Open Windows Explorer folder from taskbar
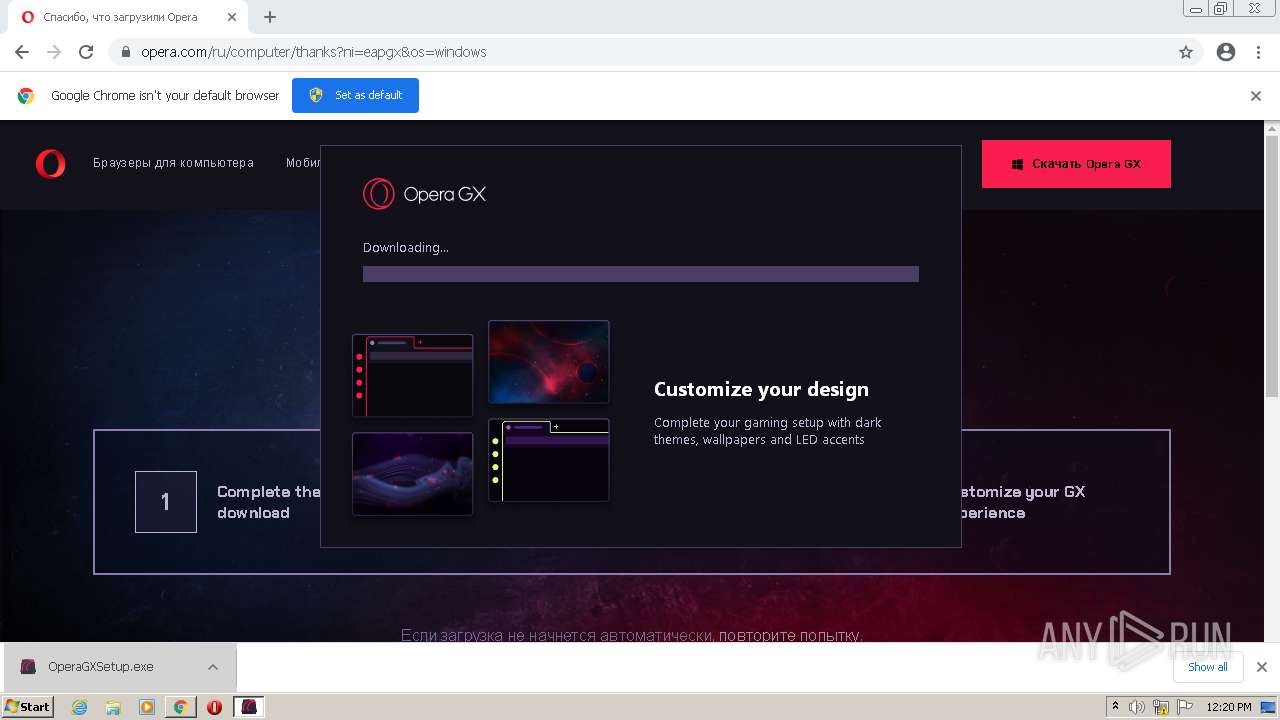Screen dimensions: 1280x720 click(x=113, y=707)
